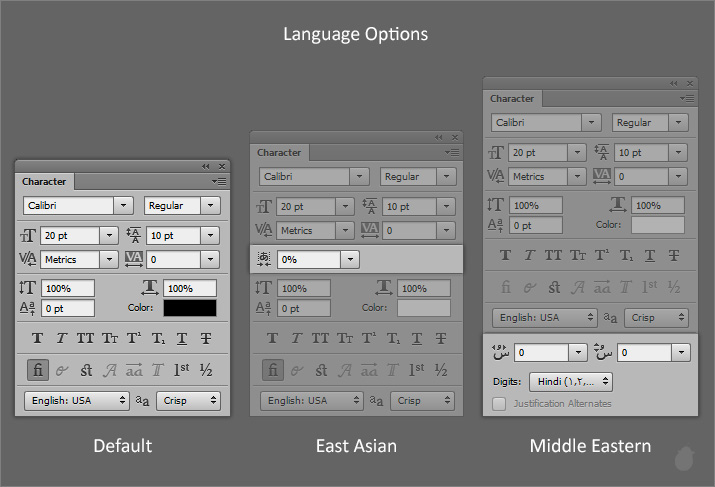The height and width of the screenshot is (487, 715).
Task: Click the black text Color swatch
Action: [x=190, y=308]
